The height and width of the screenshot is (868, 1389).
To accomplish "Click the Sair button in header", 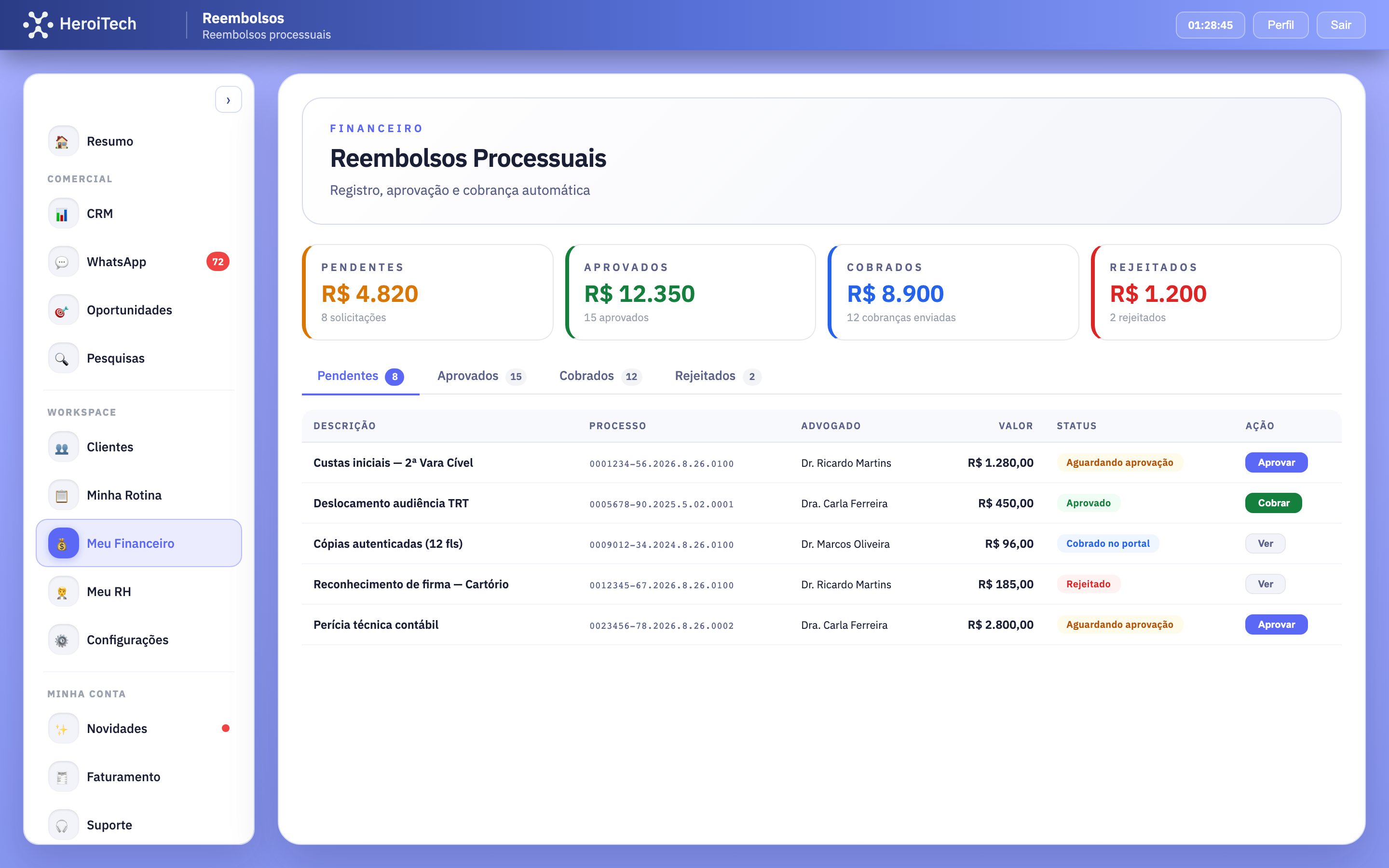I will click(x=1340, y=25).
